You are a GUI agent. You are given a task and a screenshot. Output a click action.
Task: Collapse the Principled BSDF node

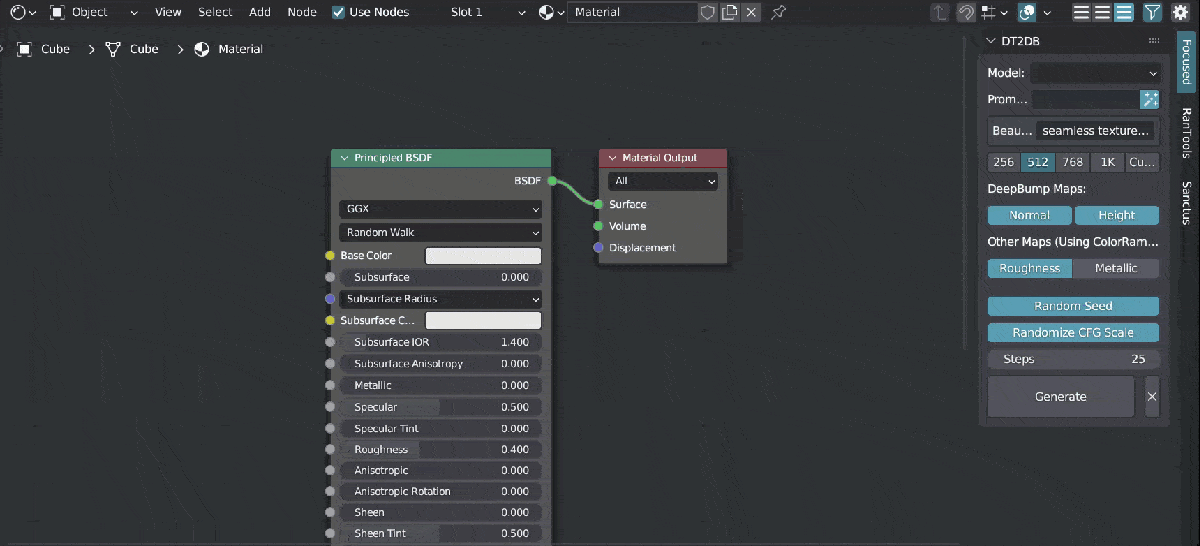pos(344,158)
